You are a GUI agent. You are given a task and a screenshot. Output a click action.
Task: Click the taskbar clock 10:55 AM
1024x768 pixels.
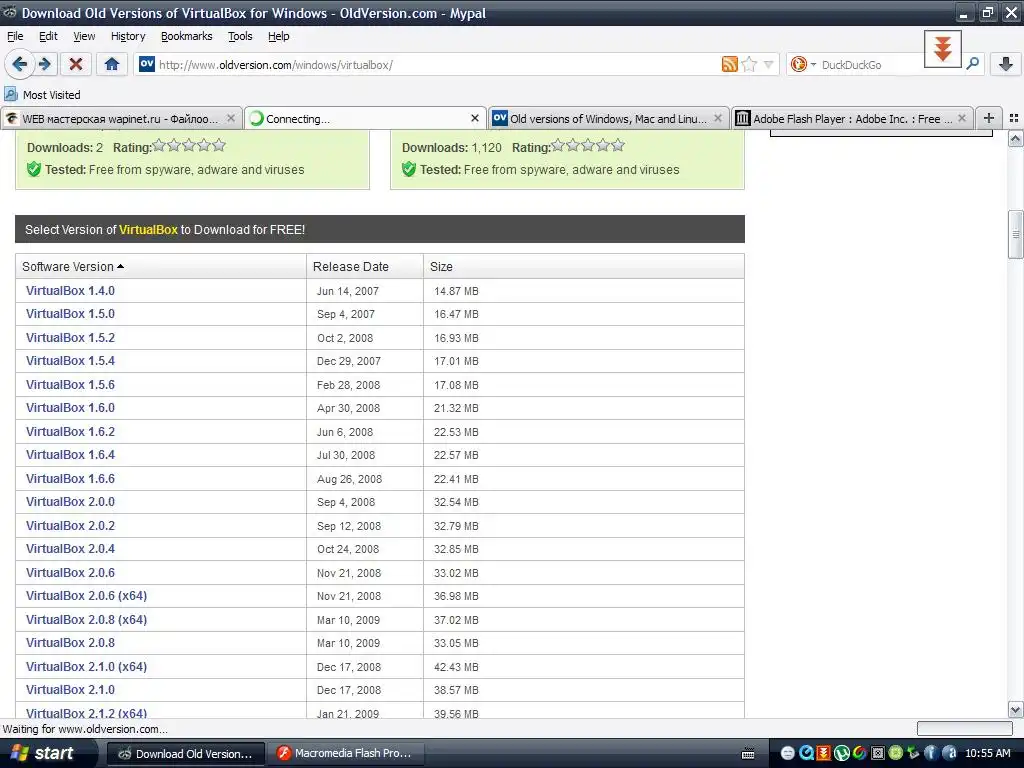pyautogui.click(x=987, y=753)
